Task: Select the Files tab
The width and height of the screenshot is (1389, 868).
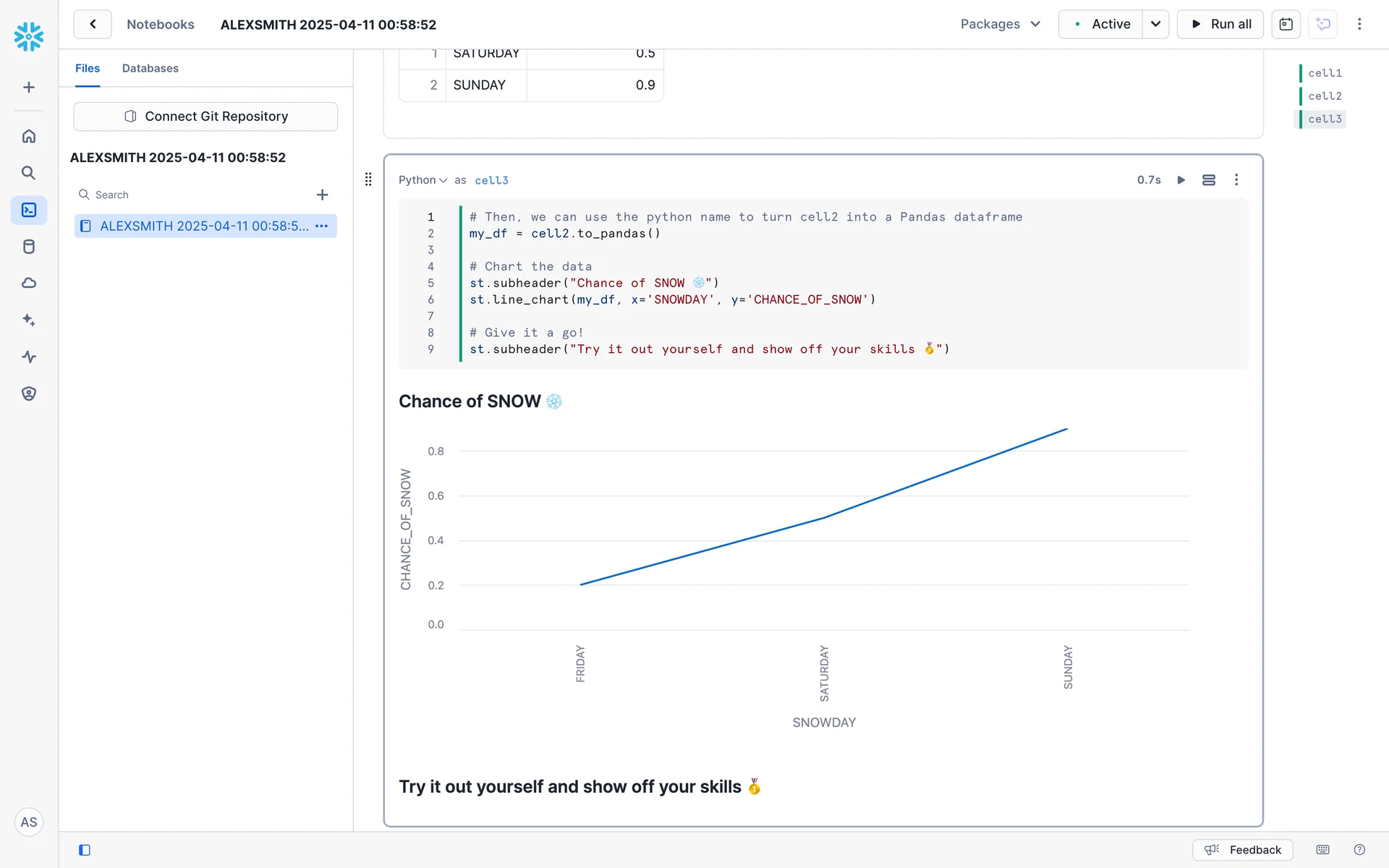Action: (x=88, y=68)
